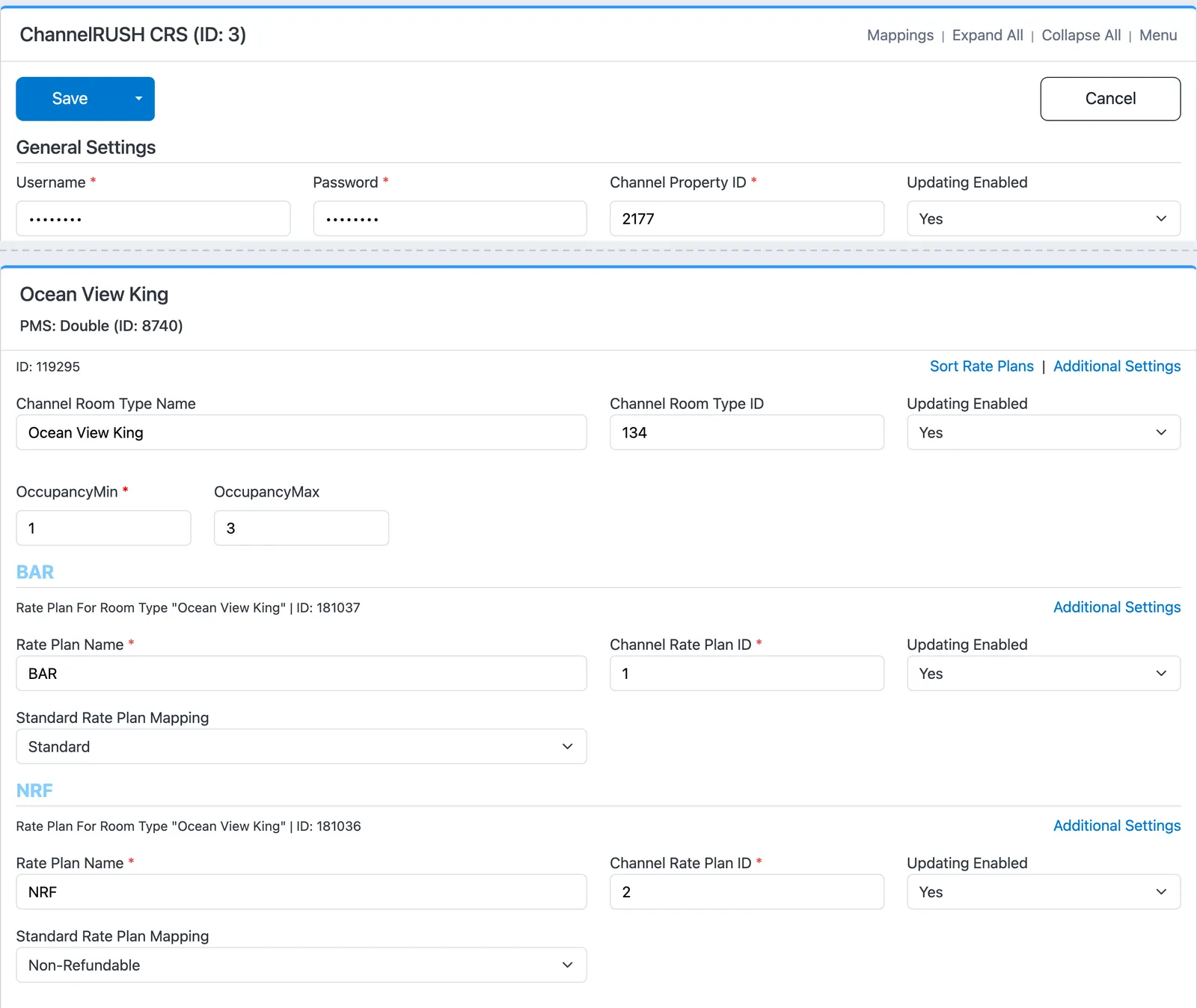Open room type Updating Enabled dropdown
Viewport: 1197px width, 1008px height.
click(x=1044, y=432)
